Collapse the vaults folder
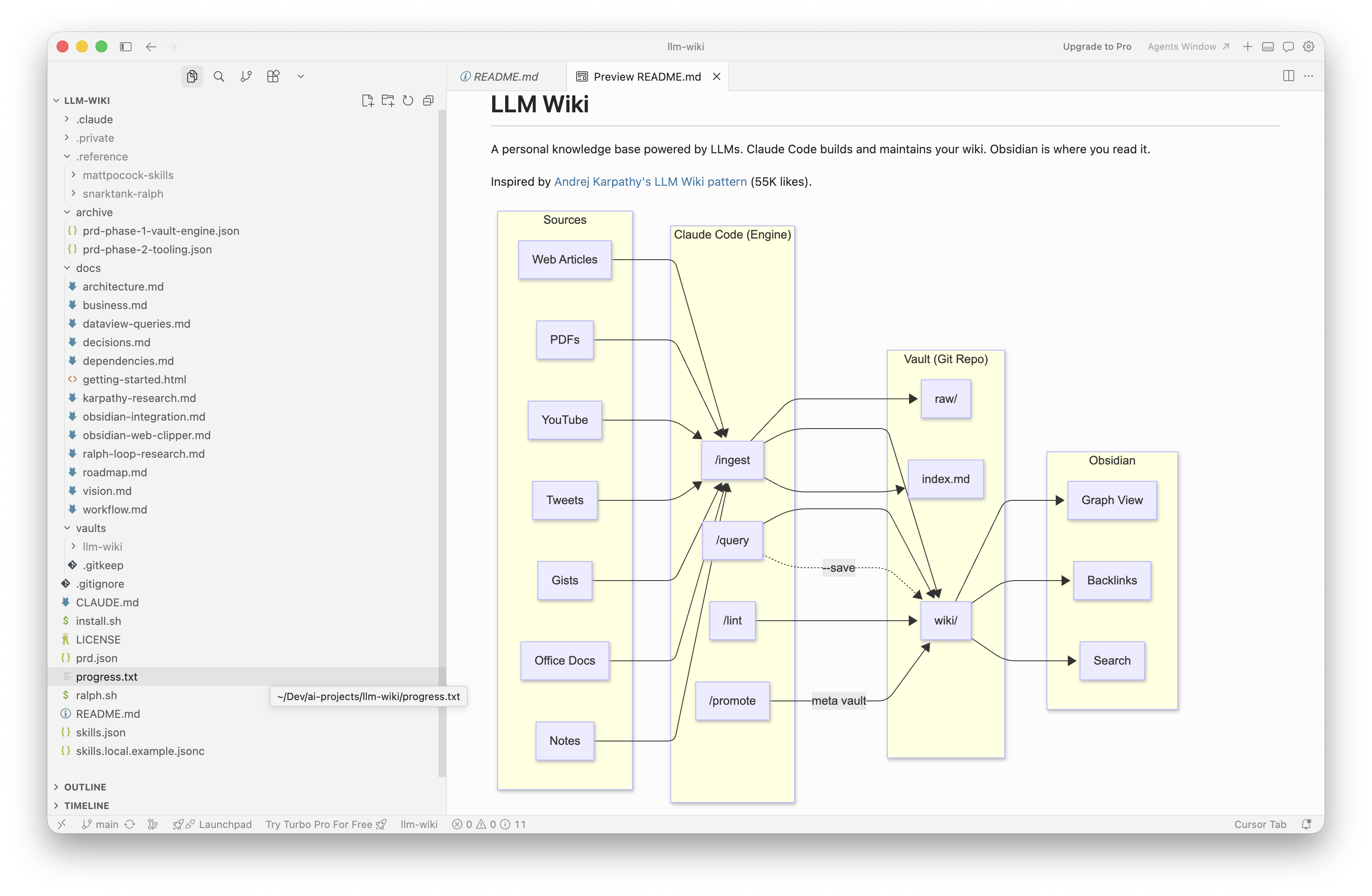Screen dimensions: 1372x896 pyautogui.click(x=67, y=528)
